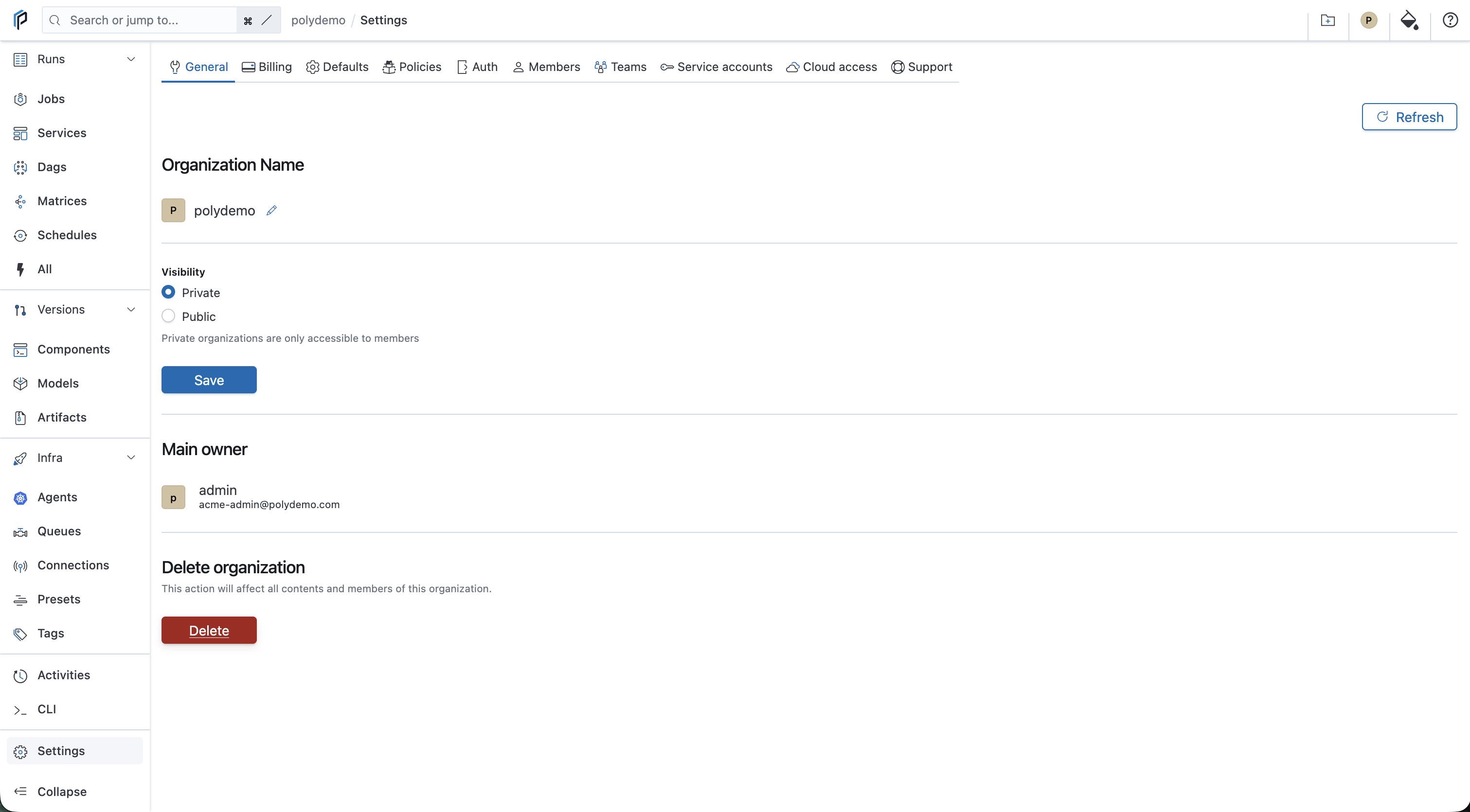1470x812 pixels.
Task: Click the Tags label icon
Action: click(x=20, y=634)
